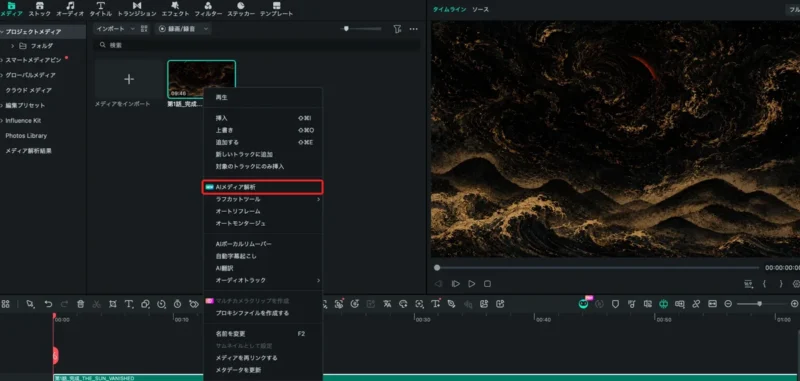Viewport: 800px width, 381px height.
Task: Open the オーディオトラック submenu
Action: [263, 281]
